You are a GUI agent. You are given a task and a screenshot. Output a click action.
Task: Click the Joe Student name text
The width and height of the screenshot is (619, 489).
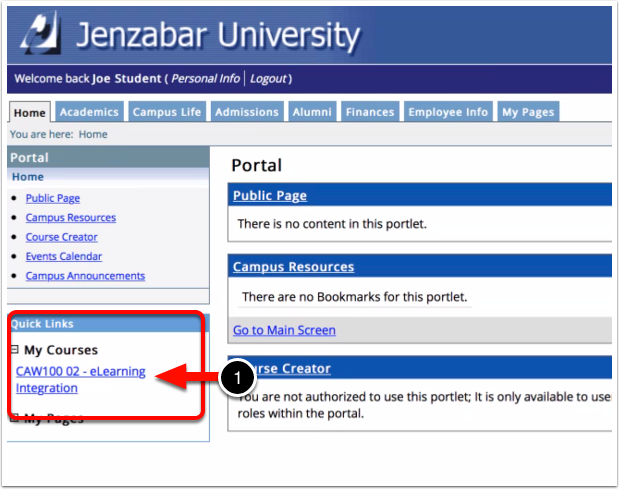(127, 79)
